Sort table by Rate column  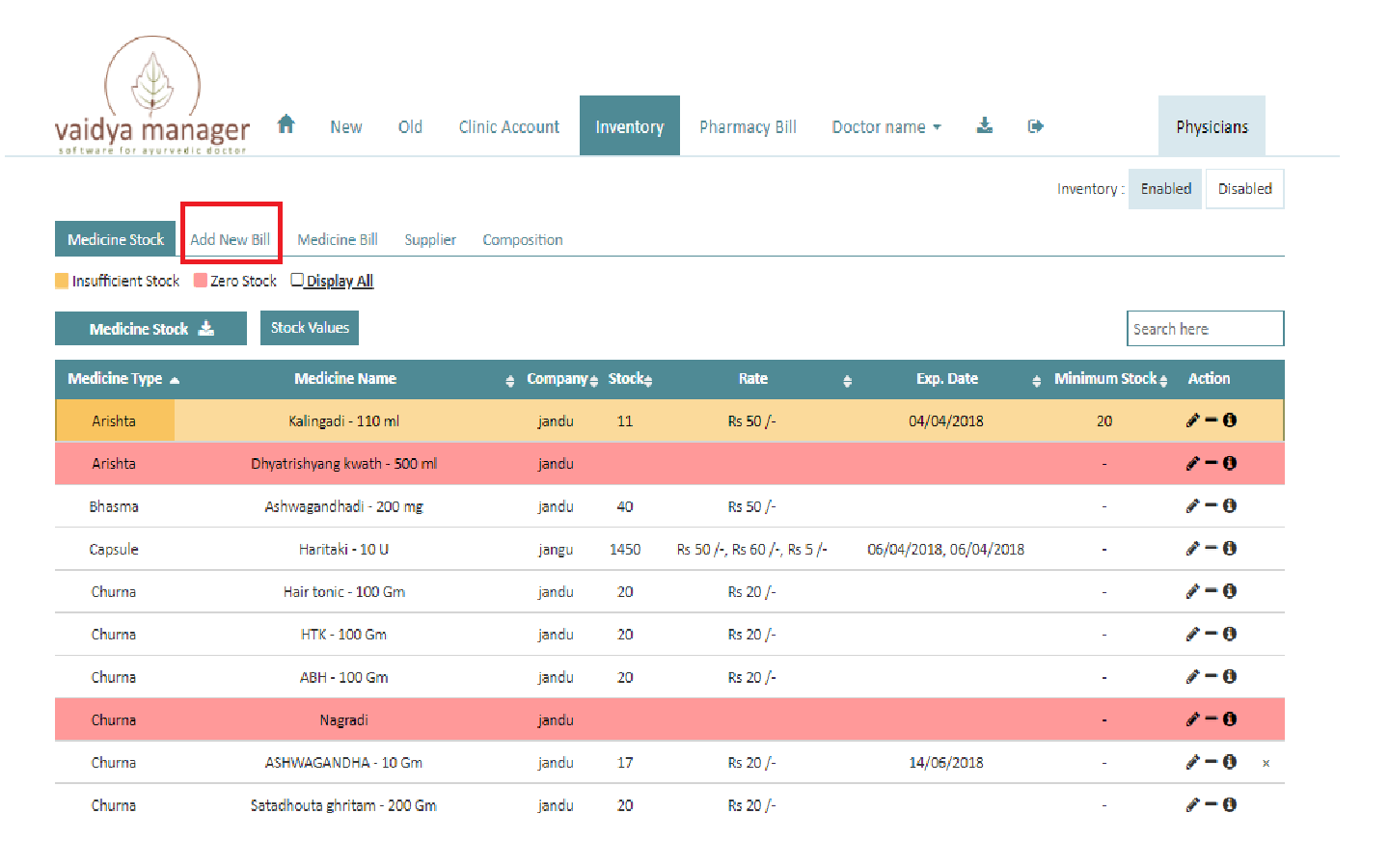tap(753, 379)
